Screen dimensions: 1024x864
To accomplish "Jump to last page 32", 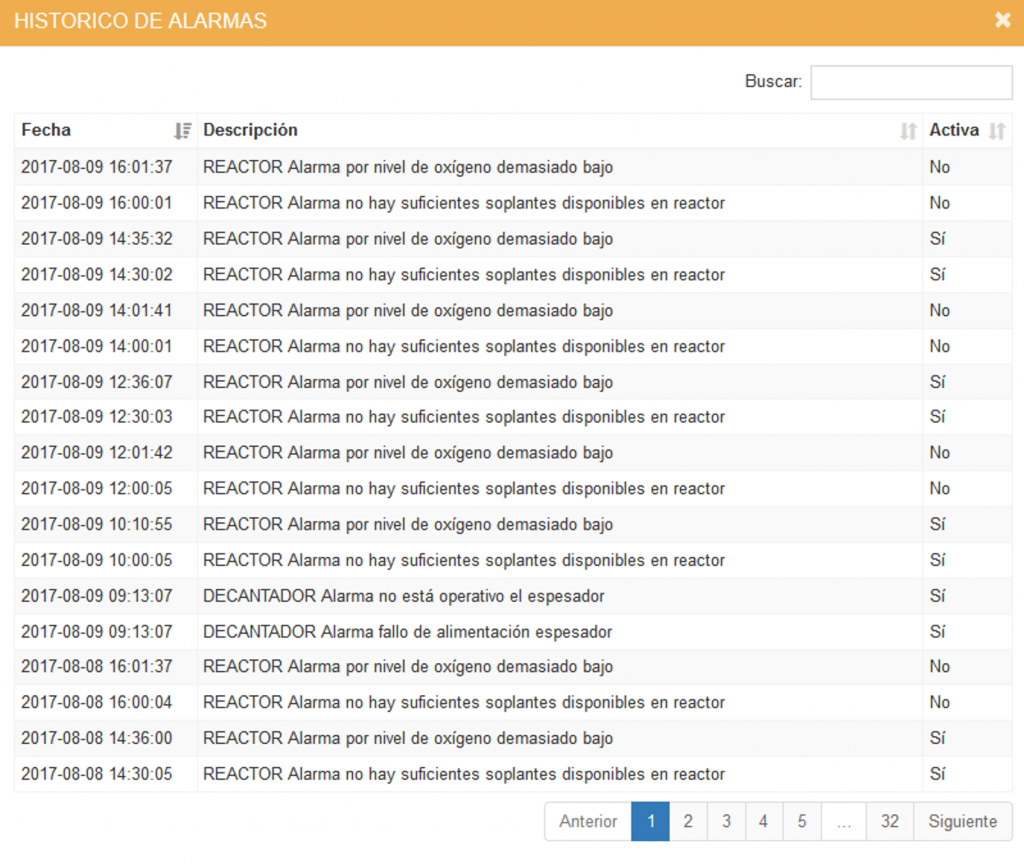I will tap(889, 821).
